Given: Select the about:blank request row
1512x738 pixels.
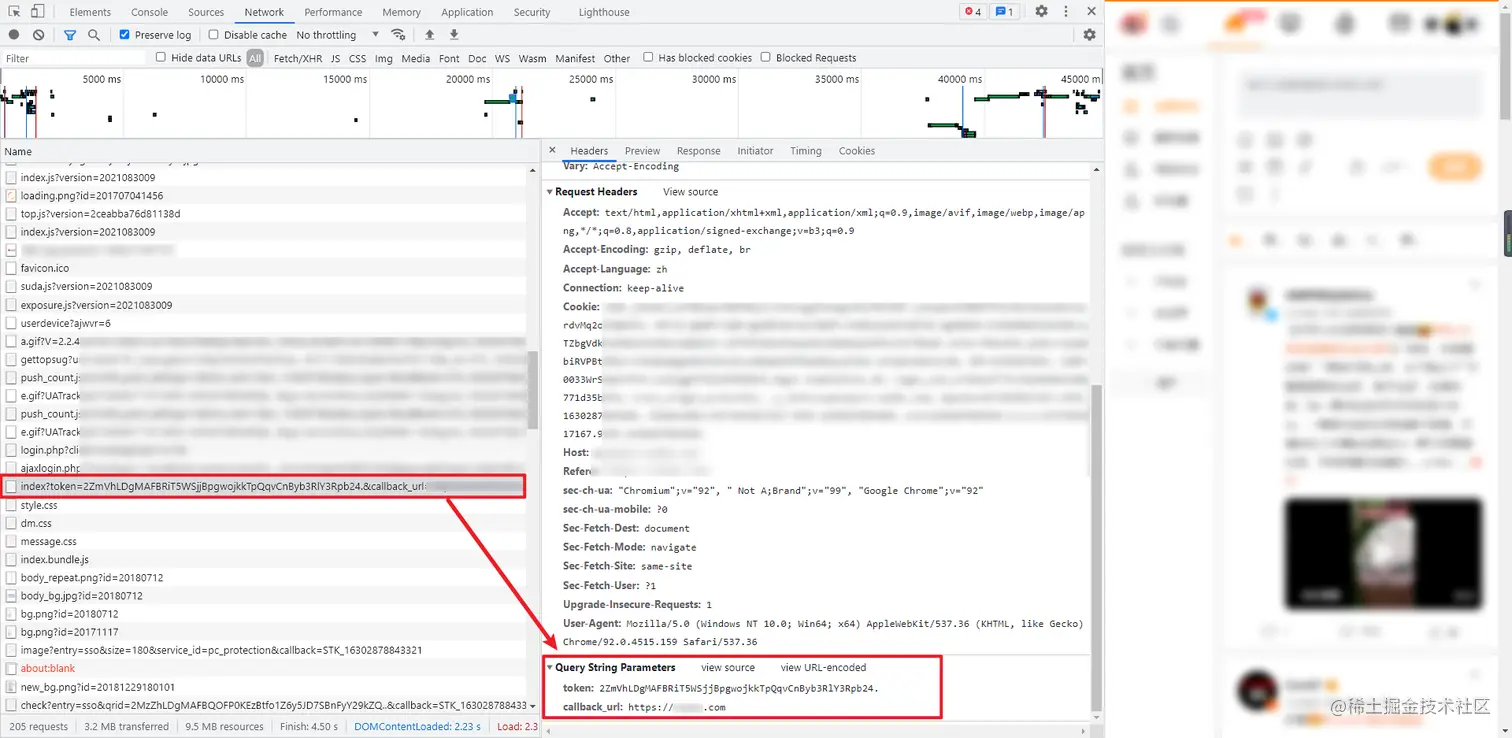Looking at the screenshot, I should coord(264,668).
